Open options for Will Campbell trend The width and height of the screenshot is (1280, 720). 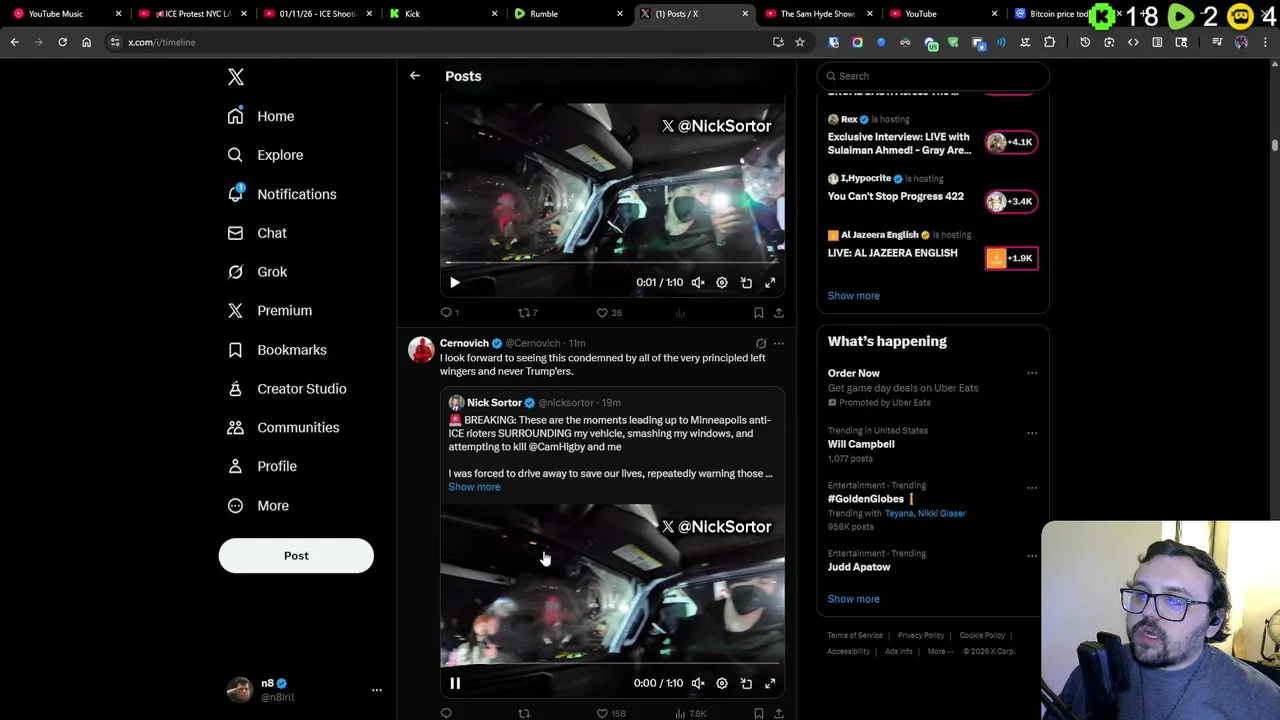pos(1032,432)
